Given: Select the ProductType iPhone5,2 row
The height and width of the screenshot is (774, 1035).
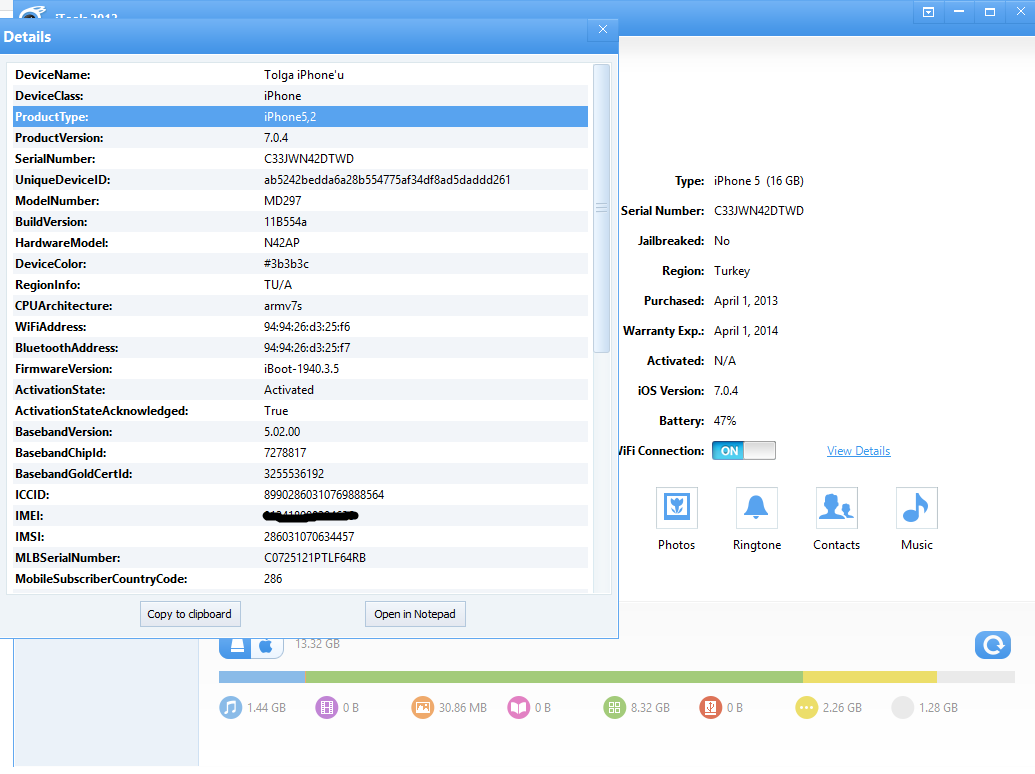Looking at the screenshot, I should coord(300,117).
